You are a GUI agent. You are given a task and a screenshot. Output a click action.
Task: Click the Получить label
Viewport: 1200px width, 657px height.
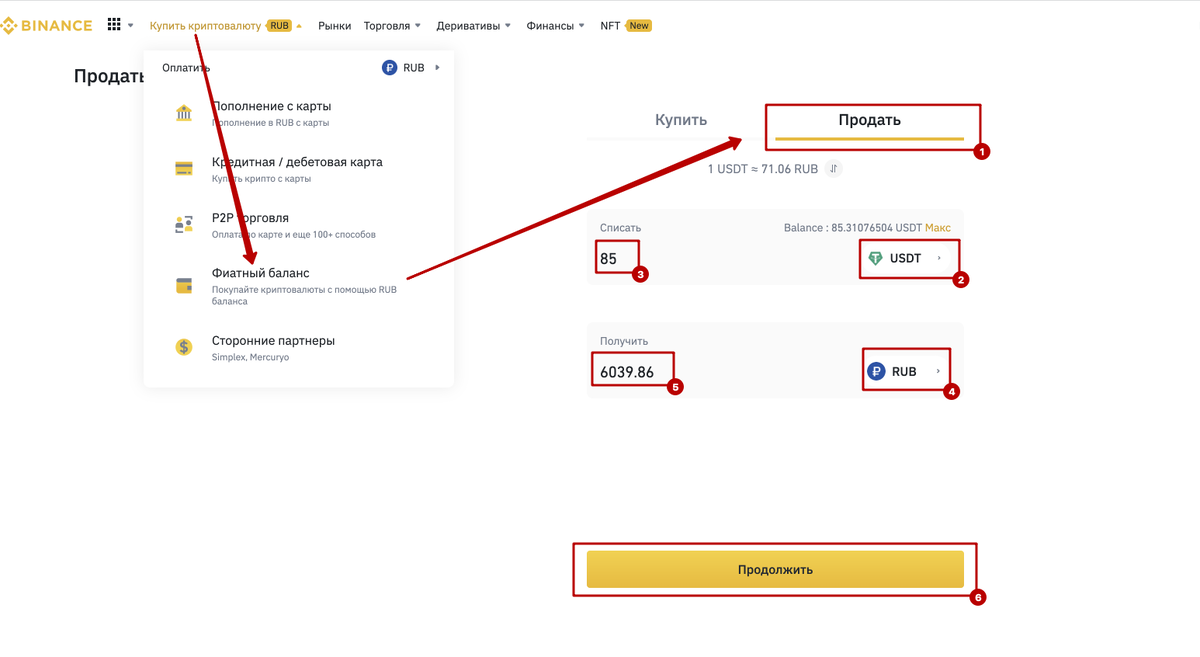[624, 341]
